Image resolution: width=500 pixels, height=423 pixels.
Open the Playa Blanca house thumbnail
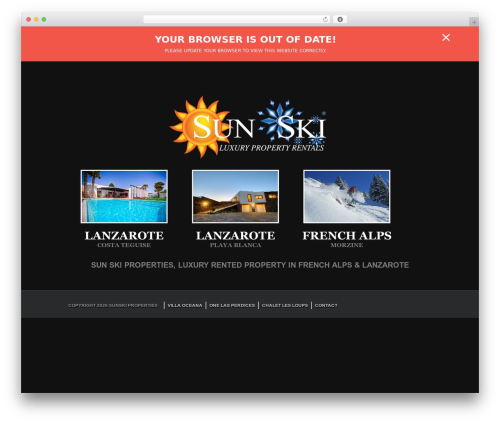tap(235, 196)
